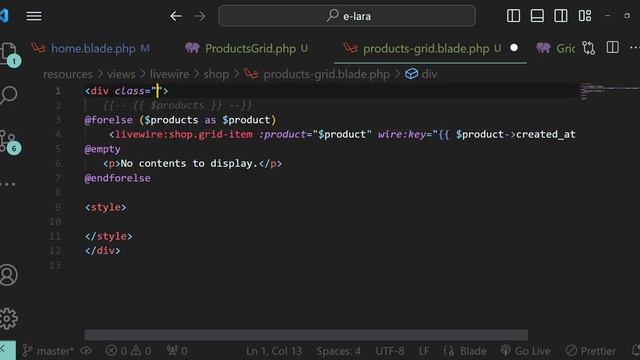Open the customize layout icon
This screenshot has height=360, width=640.
point(585,16)
